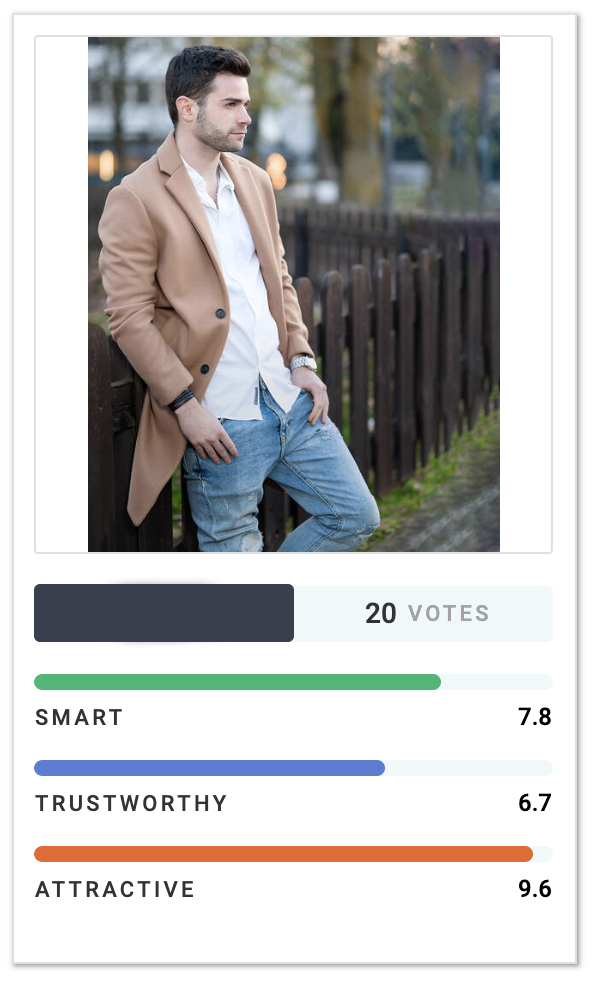Click the unfilled tip of the ATTRACTIVE bar
Screen dimensions: 594x982
click(543, 854)
